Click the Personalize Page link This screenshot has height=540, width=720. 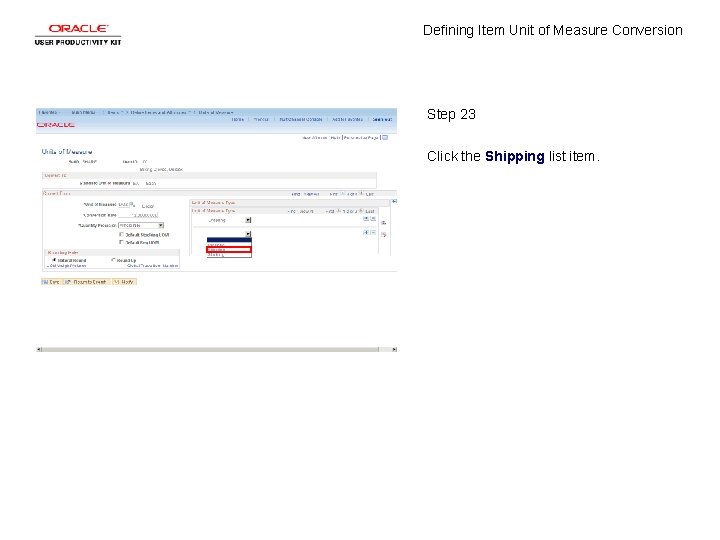pyautogui.click(x=361, y=138)
